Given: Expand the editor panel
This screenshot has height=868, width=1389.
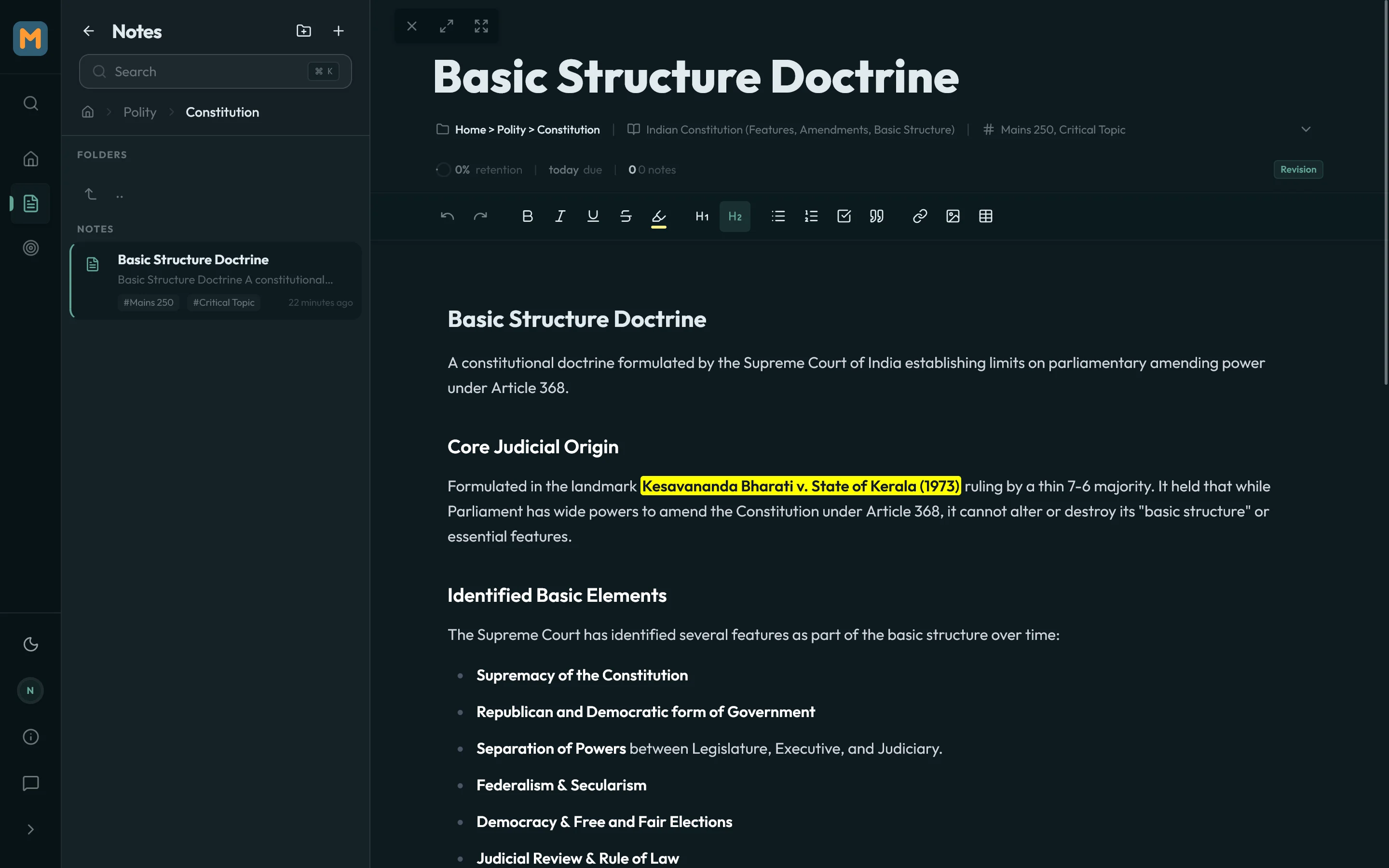Looking at the screenshot, I should click(447, 26).
